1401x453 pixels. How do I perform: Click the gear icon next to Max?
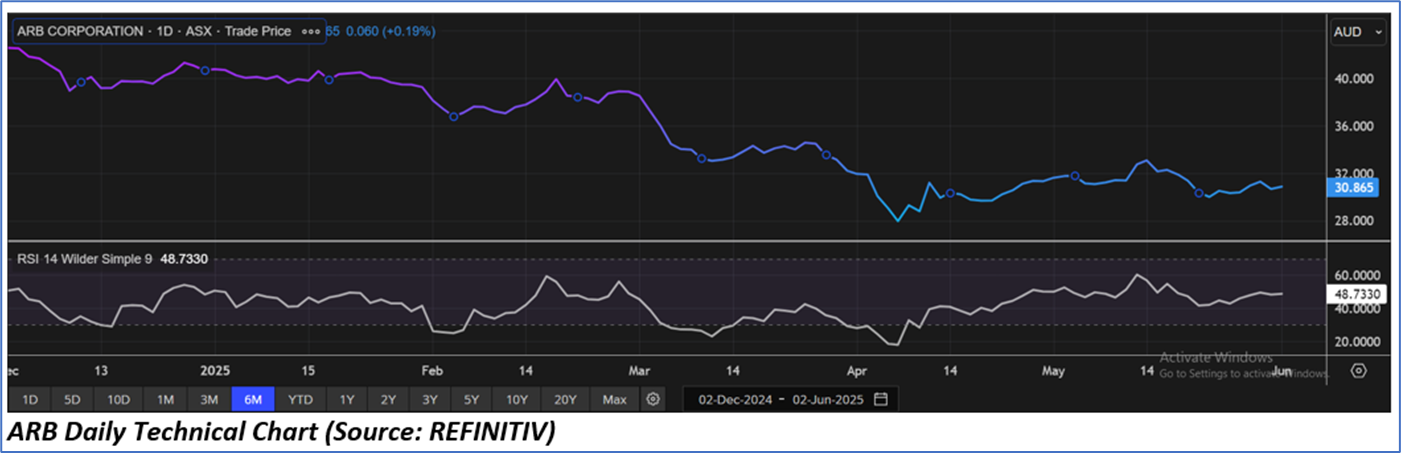[653, 400]
